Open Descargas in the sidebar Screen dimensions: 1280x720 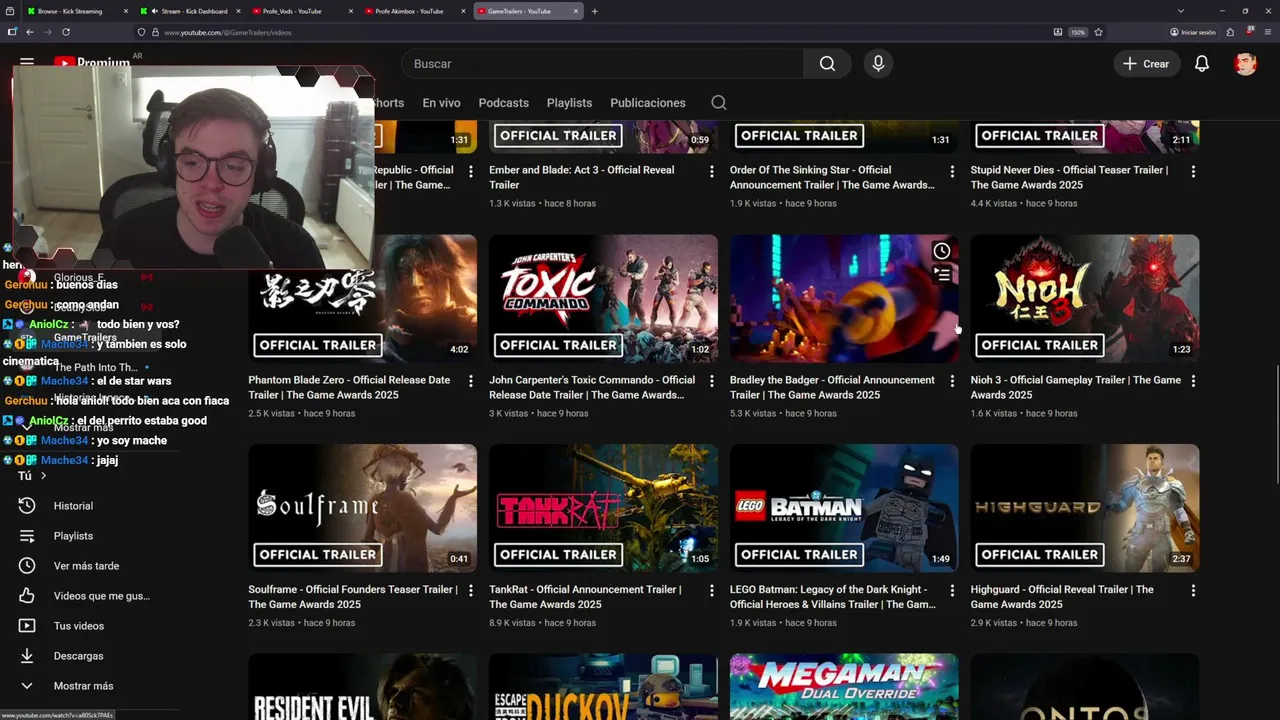coord(78,656)
